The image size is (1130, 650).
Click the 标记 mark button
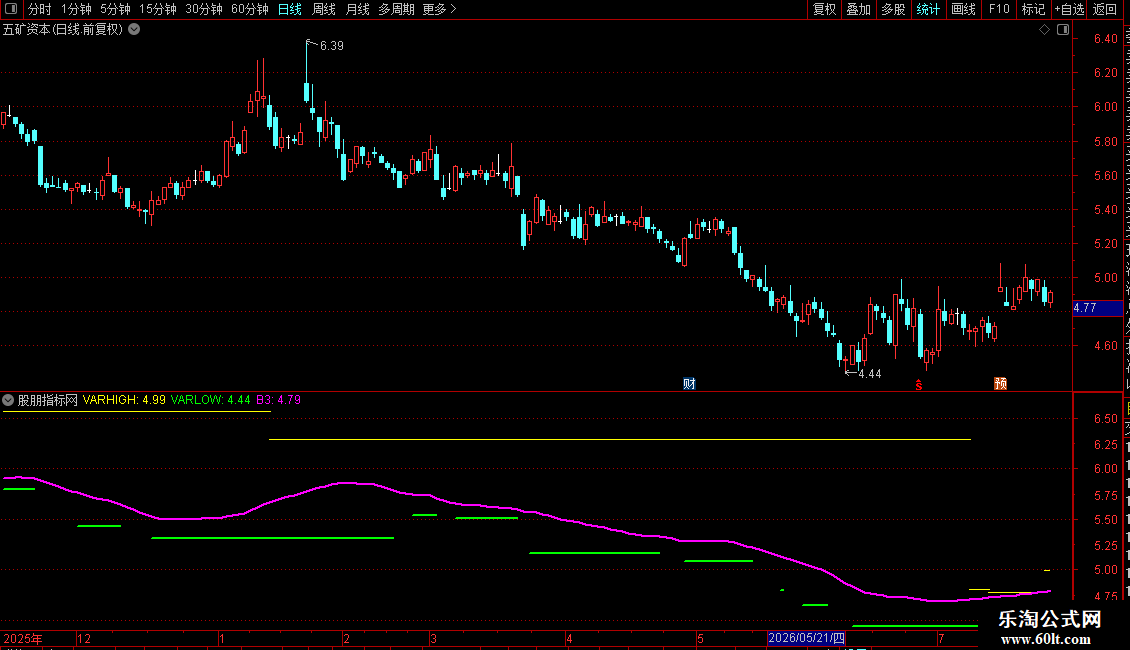1033,9
